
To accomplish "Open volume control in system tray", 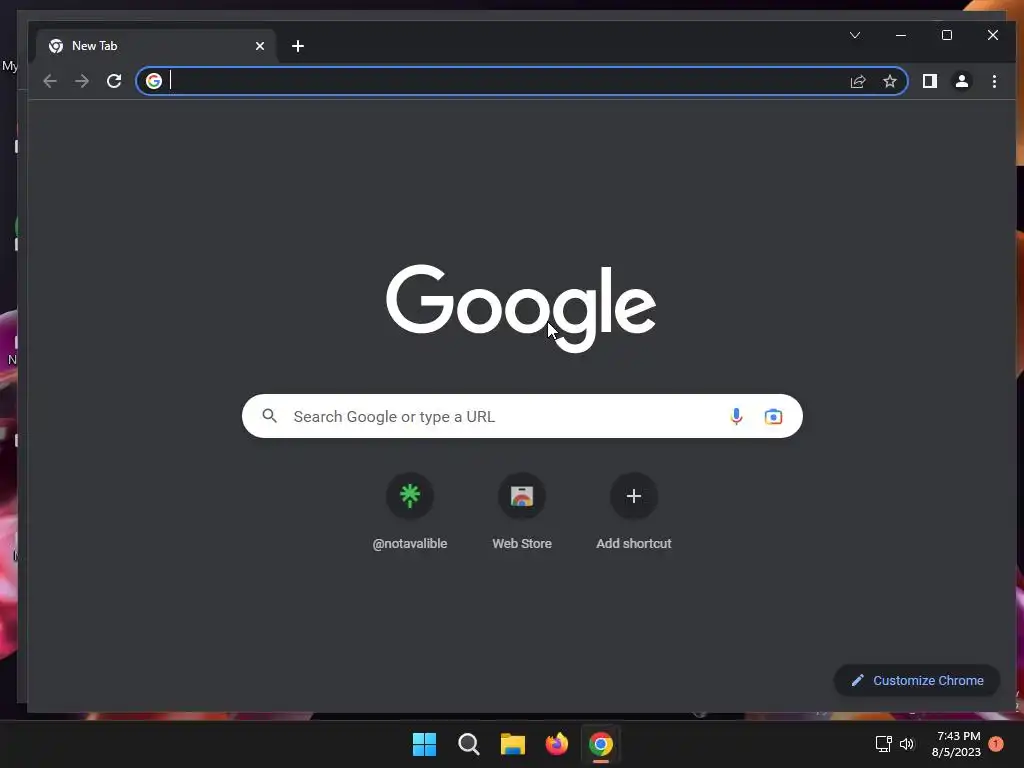I will tap(906, 743).
